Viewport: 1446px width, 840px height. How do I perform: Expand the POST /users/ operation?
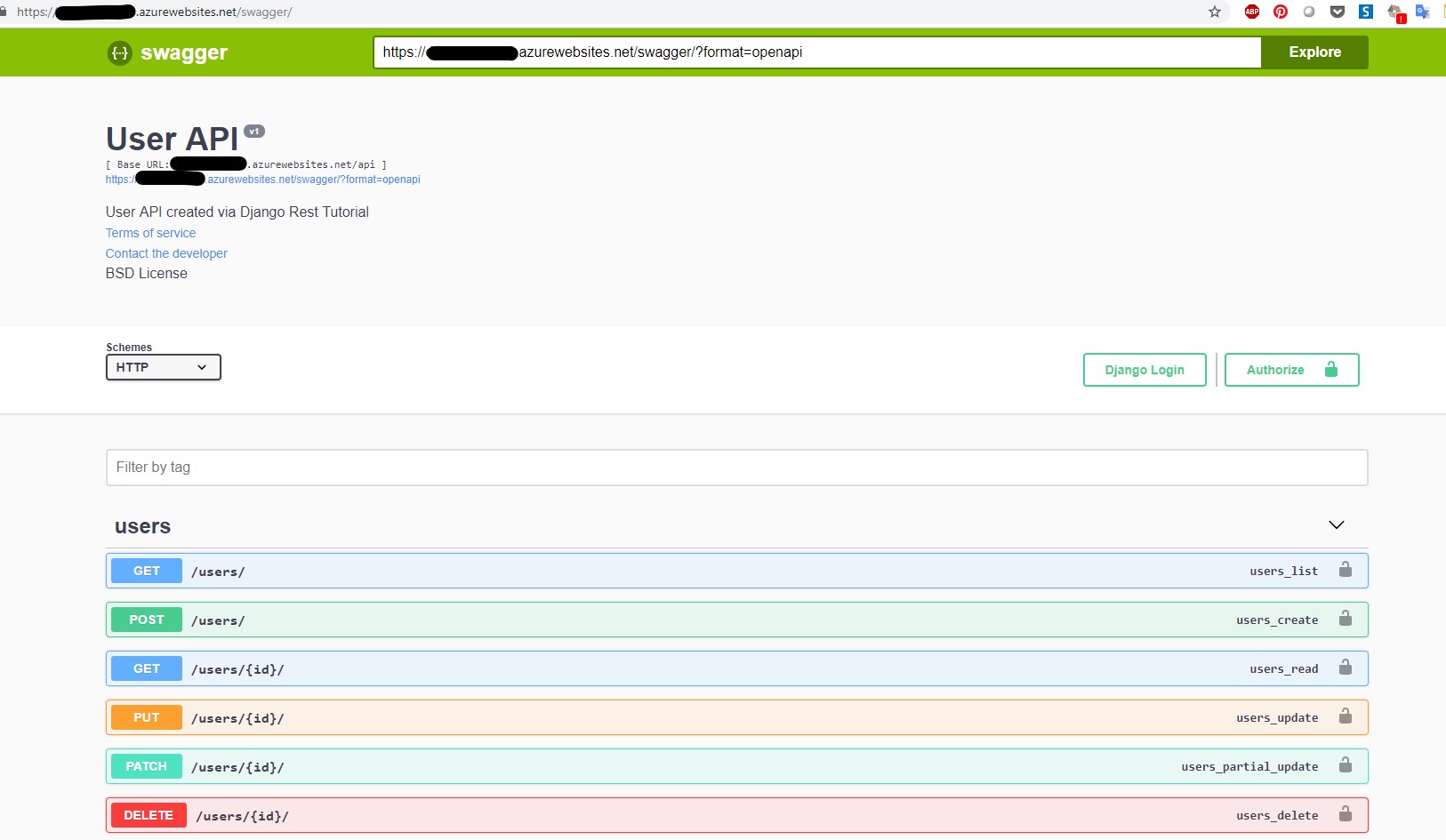pyautogui.click(x=736, y=620)
